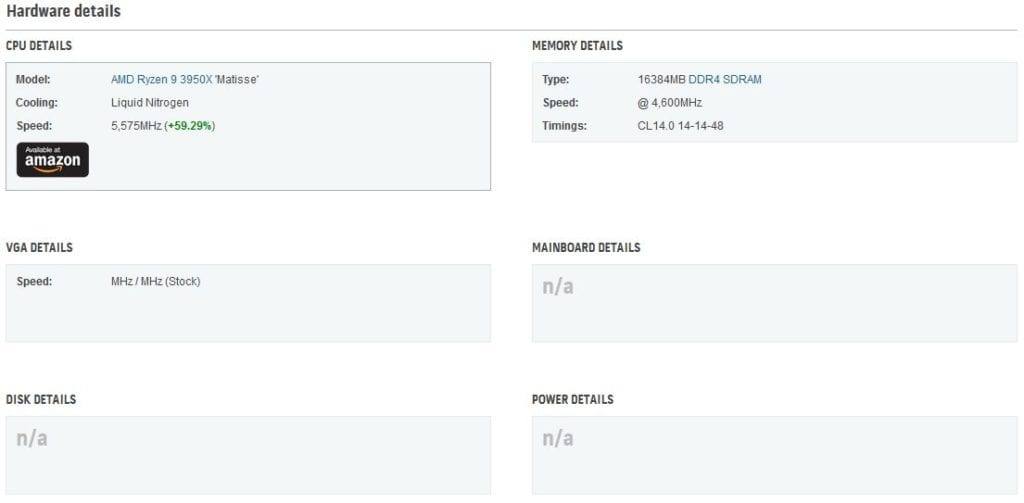Click the CPU Model label
This screenshot has height=503, width=1024.
pos(33,80)
